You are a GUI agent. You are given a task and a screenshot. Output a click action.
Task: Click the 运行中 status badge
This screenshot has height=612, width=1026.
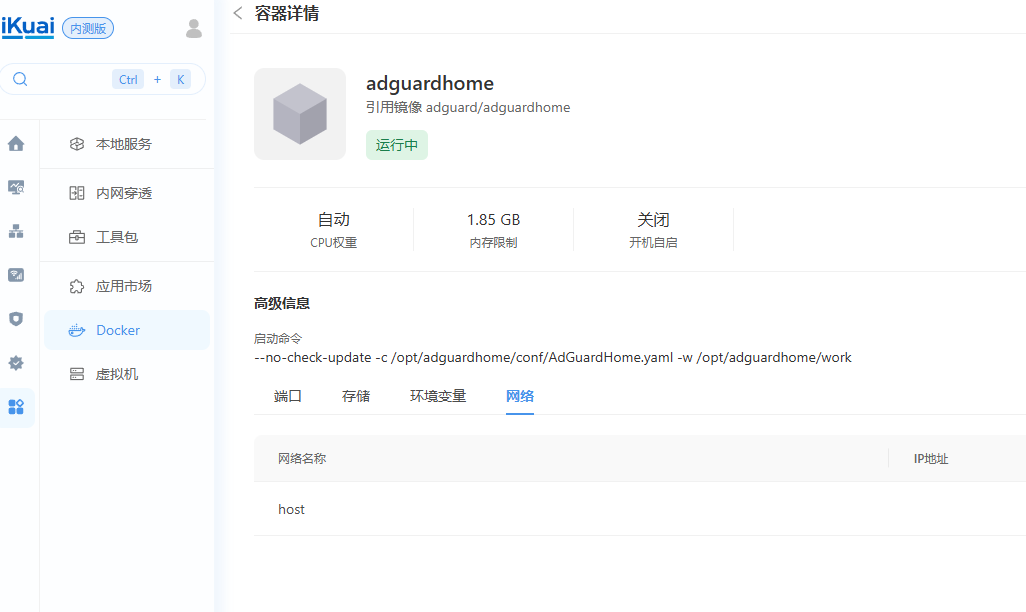click(x=397, y=145)
